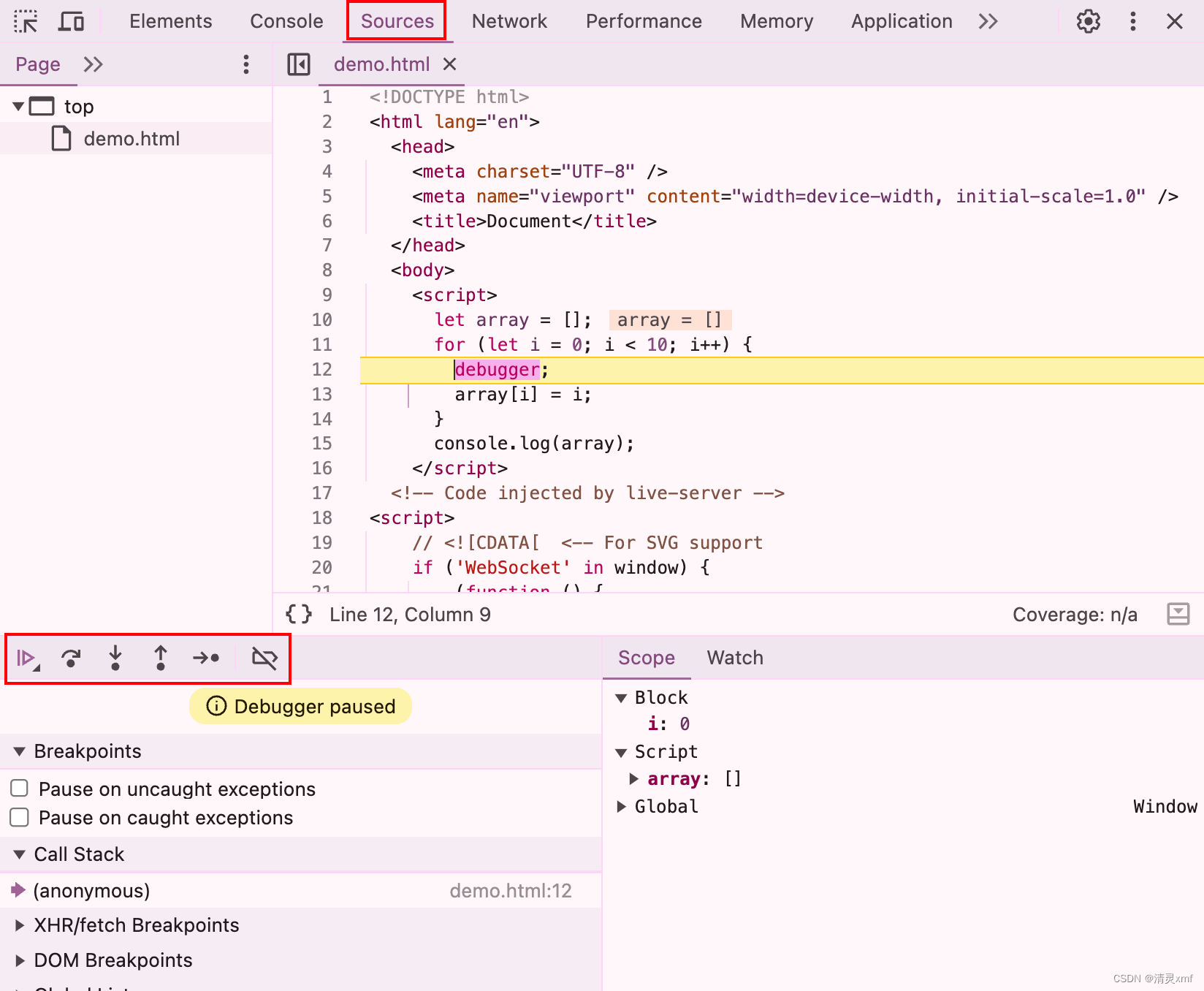Viewport: 1204px width, 991px height.
Task: Click 'array[i] = i;' on line 13
Action: (x=523, y=395)
